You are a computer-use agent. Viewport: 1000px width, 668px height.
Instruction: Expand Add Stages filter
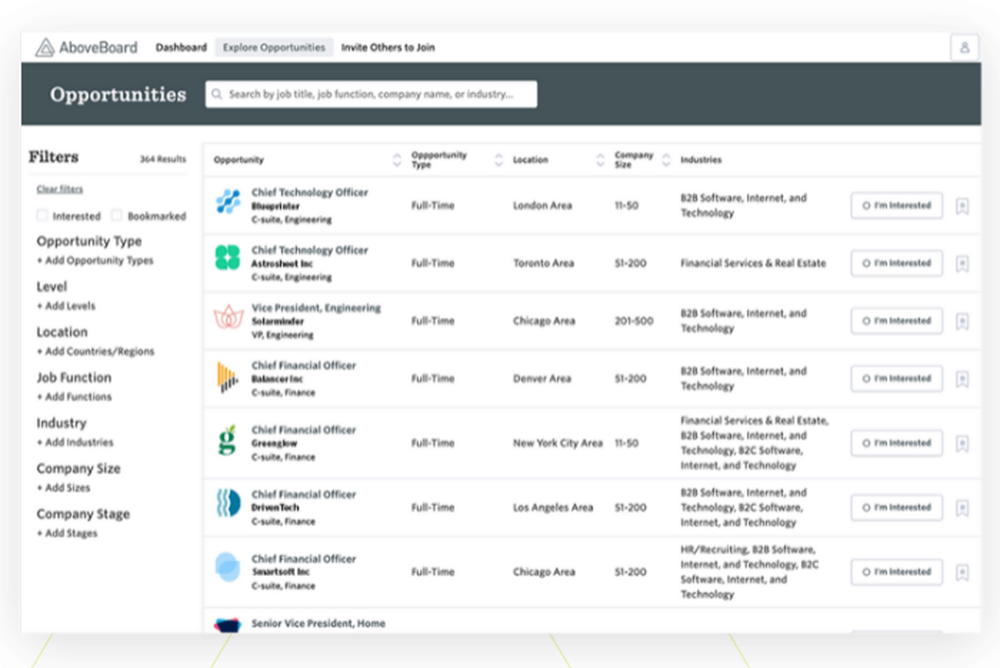pos(67,533)
